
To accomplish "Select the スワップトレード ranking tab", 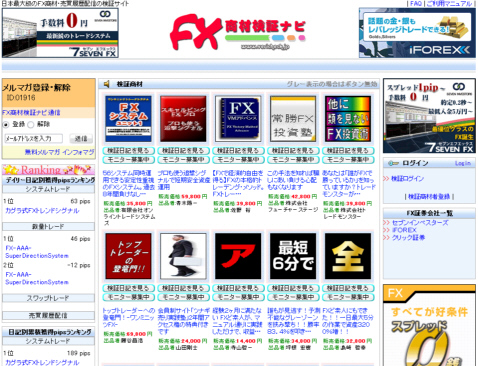I will coord(48,298).
